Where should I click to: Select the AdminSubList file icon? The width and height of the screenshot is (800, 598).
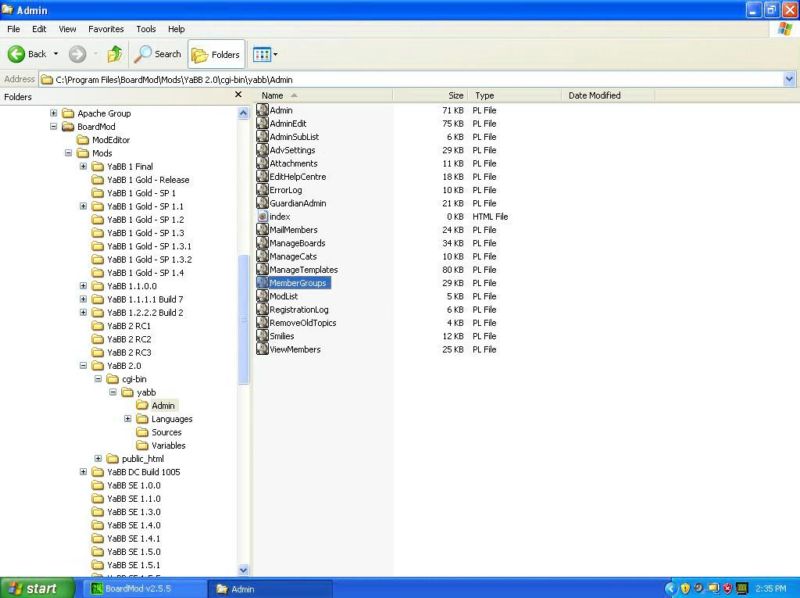[x=262, y=136]
